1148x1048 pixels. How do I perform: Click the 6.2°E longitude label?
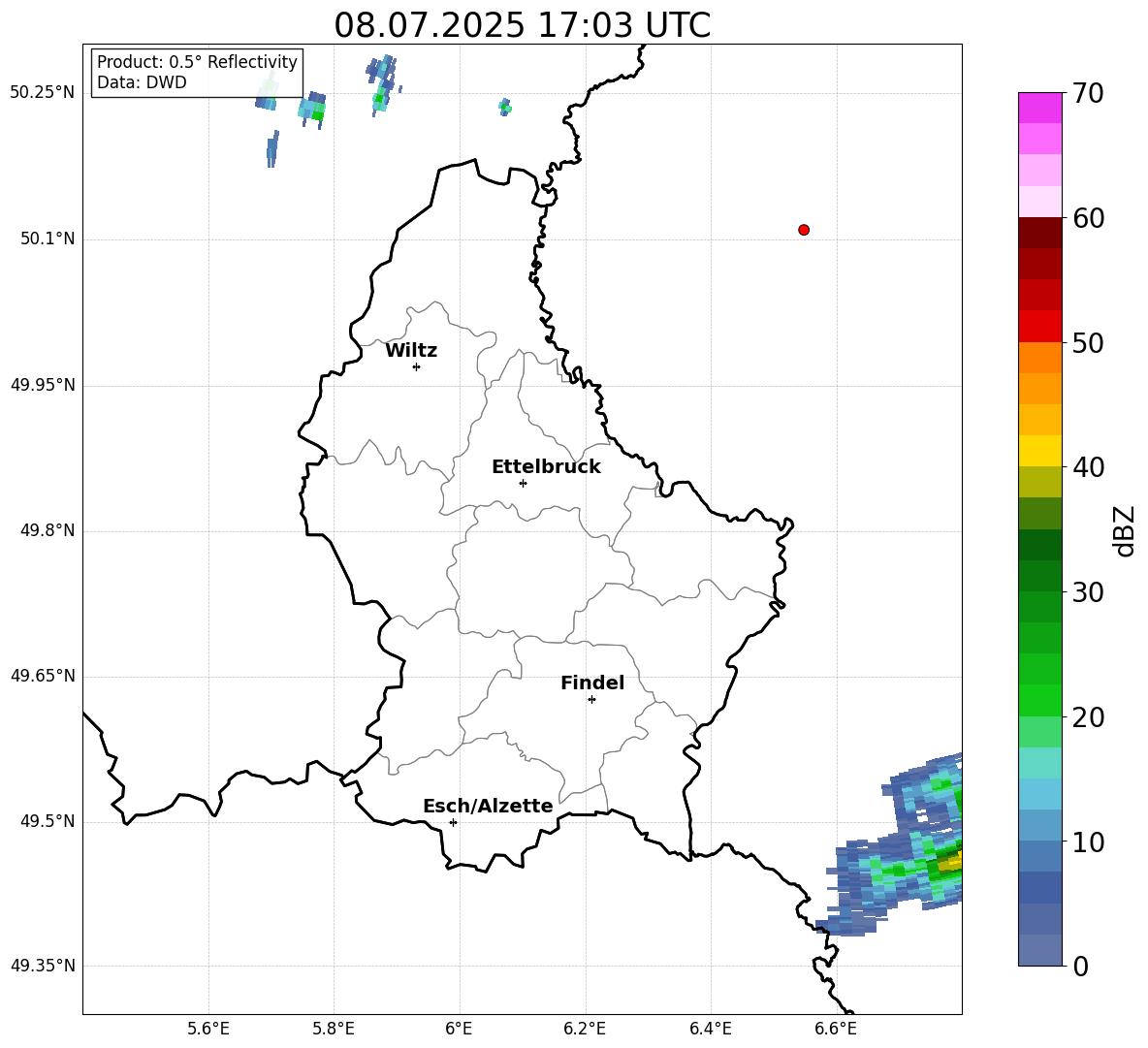click(x=585, y=1029)
